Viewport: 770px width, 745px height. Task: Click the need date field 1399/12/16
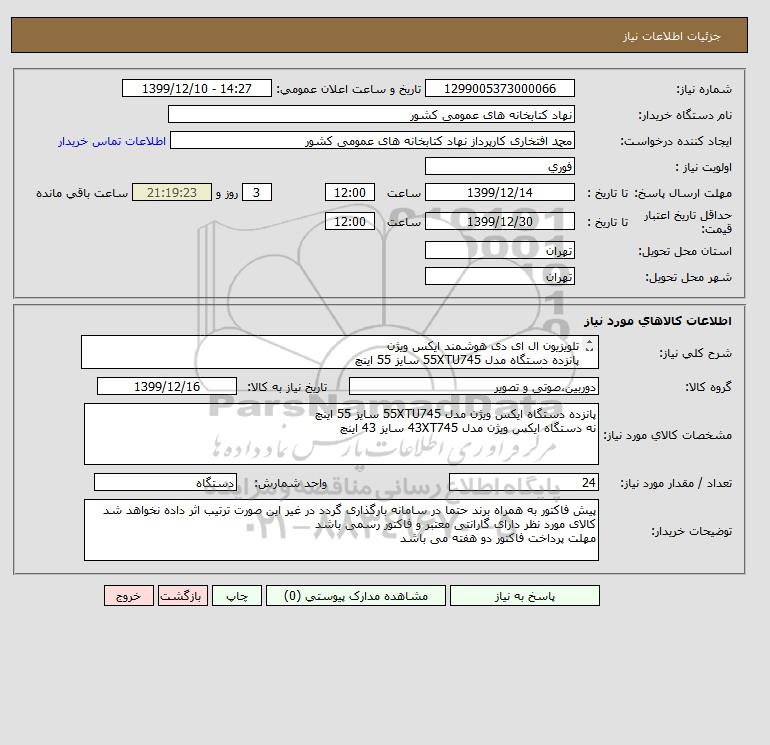(x=167, y=386)
